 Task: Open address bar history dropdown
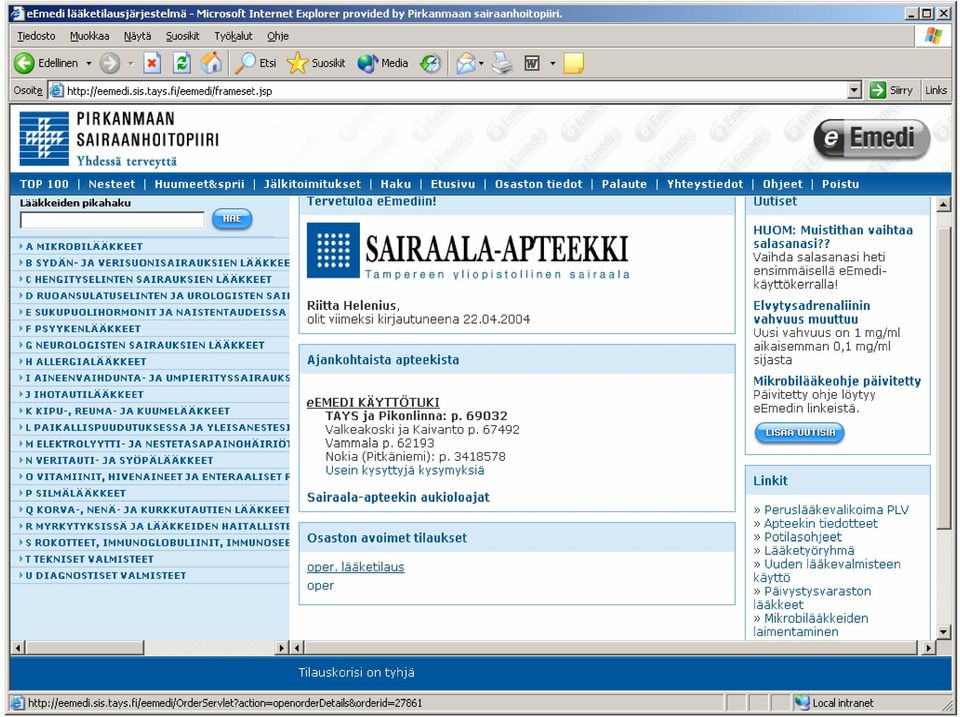click(x=855, y=91)
